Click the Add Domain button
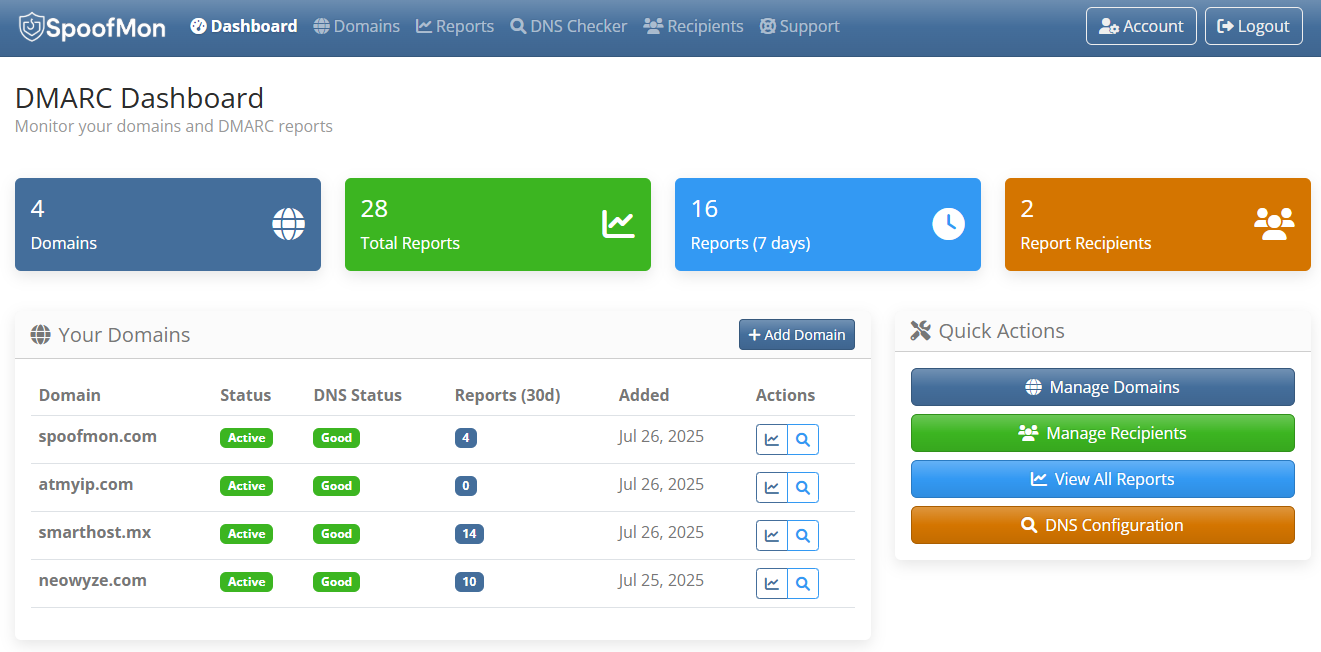Viewport: 1321px width, 652px height. coord(797,335)
